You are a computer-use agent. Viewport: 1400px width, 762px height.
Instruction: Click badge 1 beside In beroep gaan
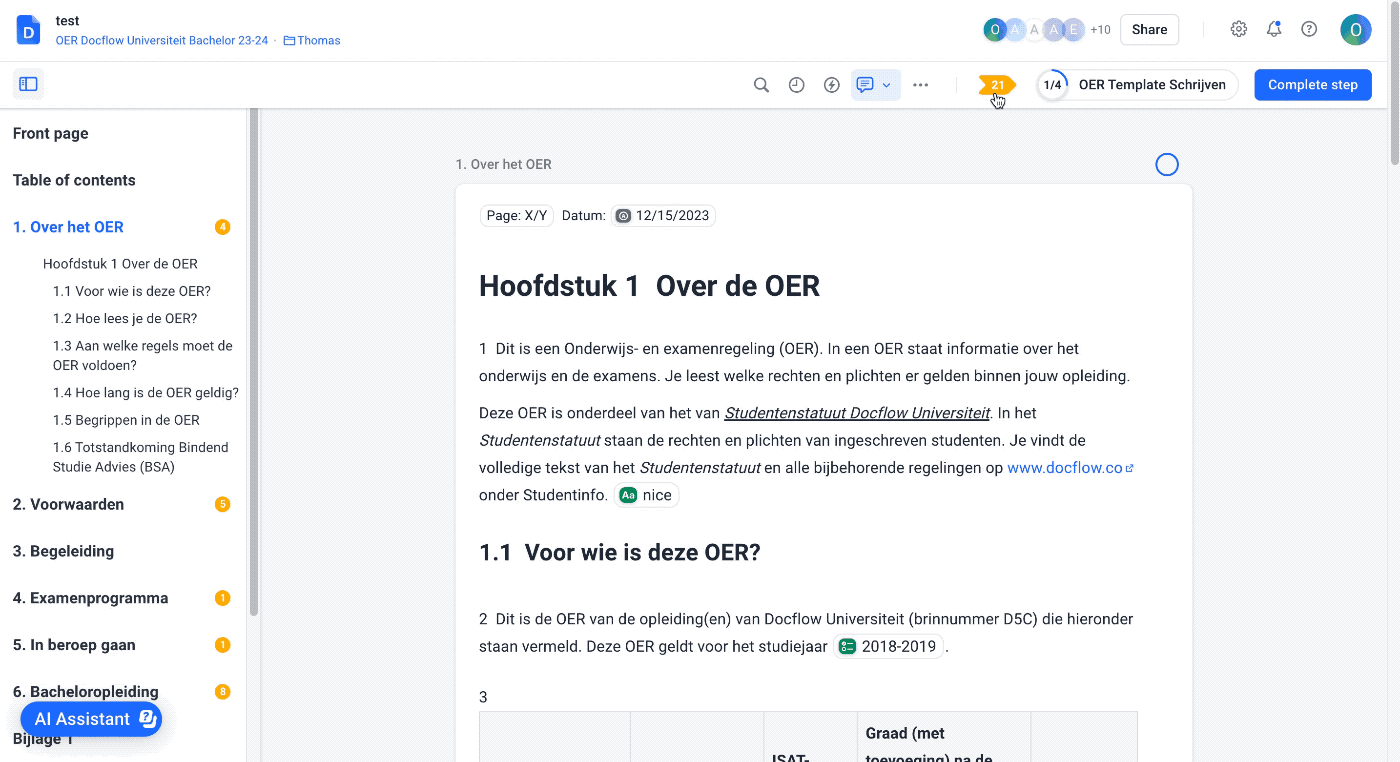pos(223,645)
